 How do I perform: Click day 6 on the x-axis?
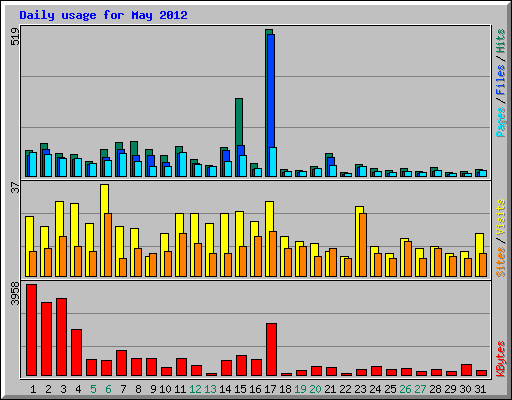point(108,389)
